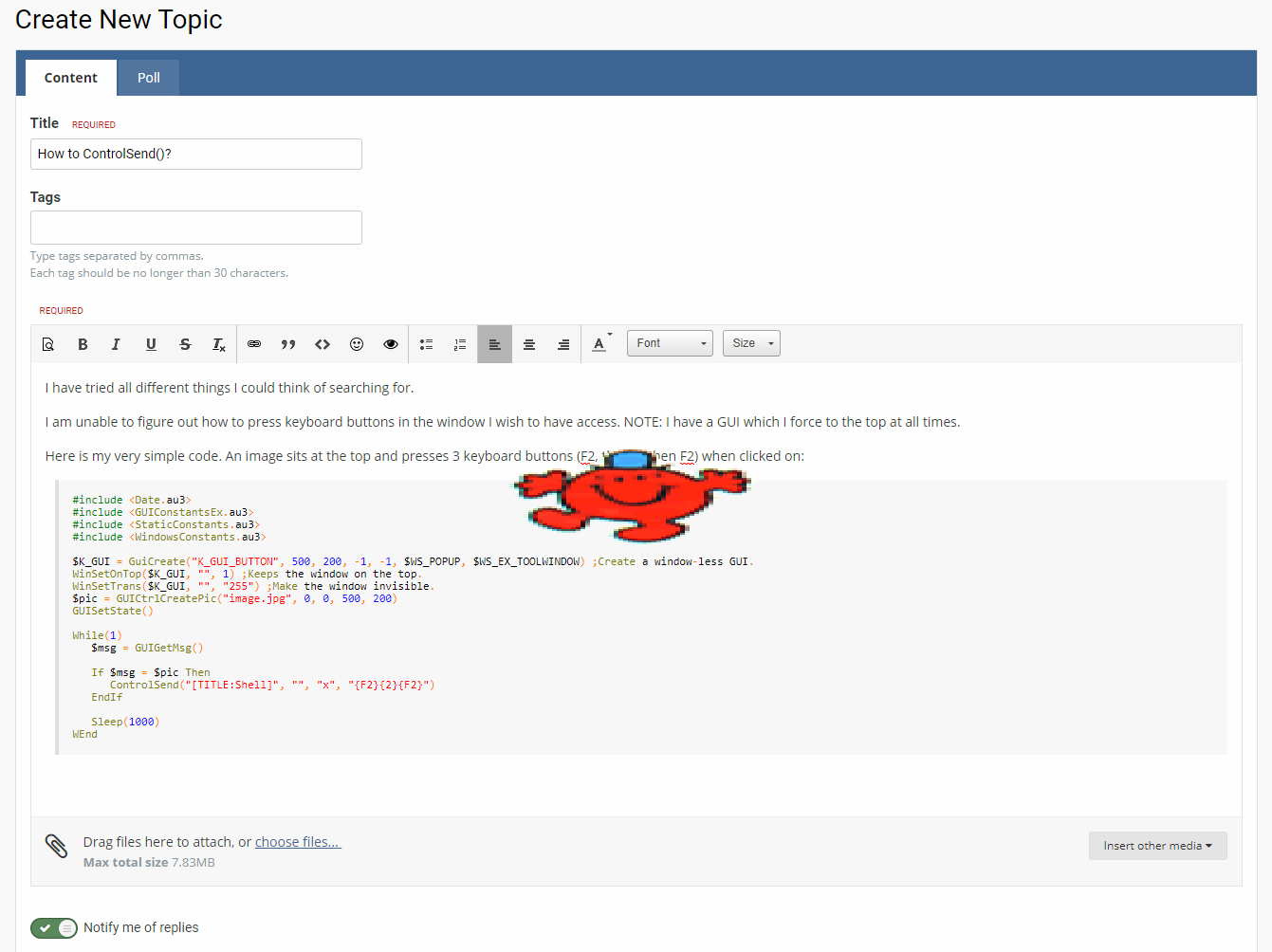Click the Tags input field

(x=196, y=228)
